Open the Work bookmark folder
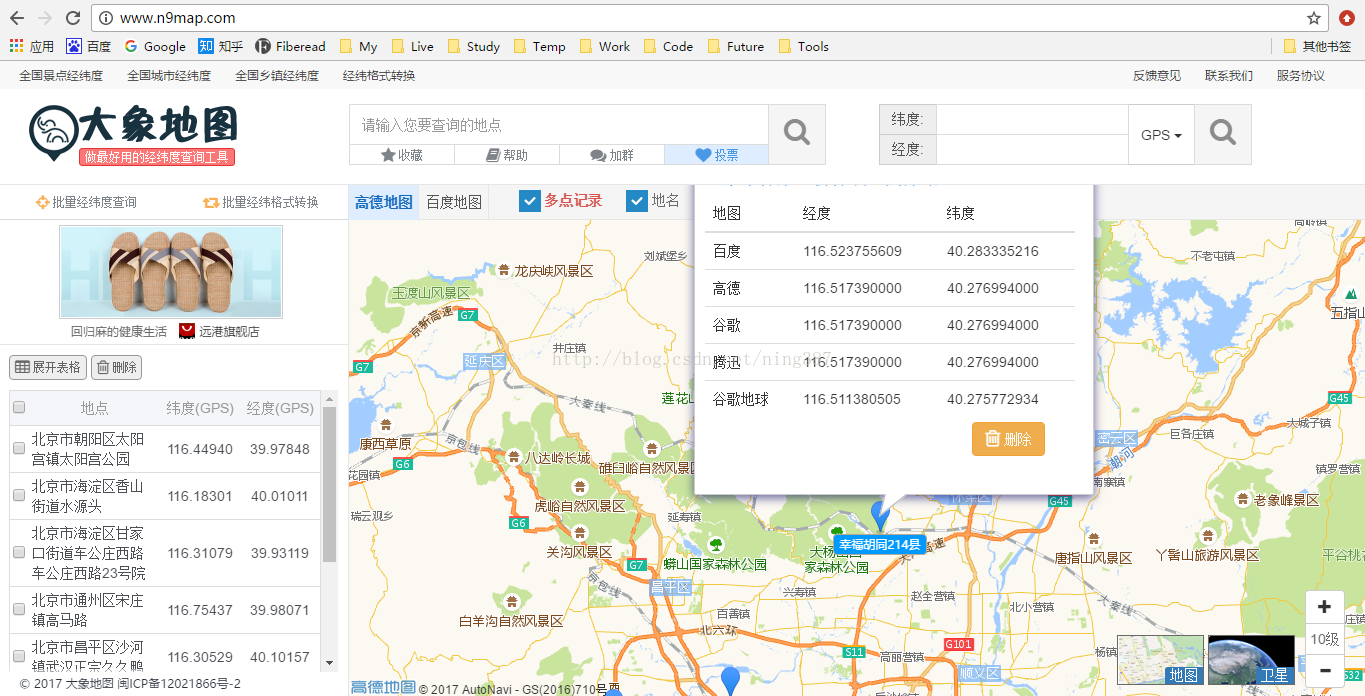This screenshot has height=696, width=1365. [604, 46]
